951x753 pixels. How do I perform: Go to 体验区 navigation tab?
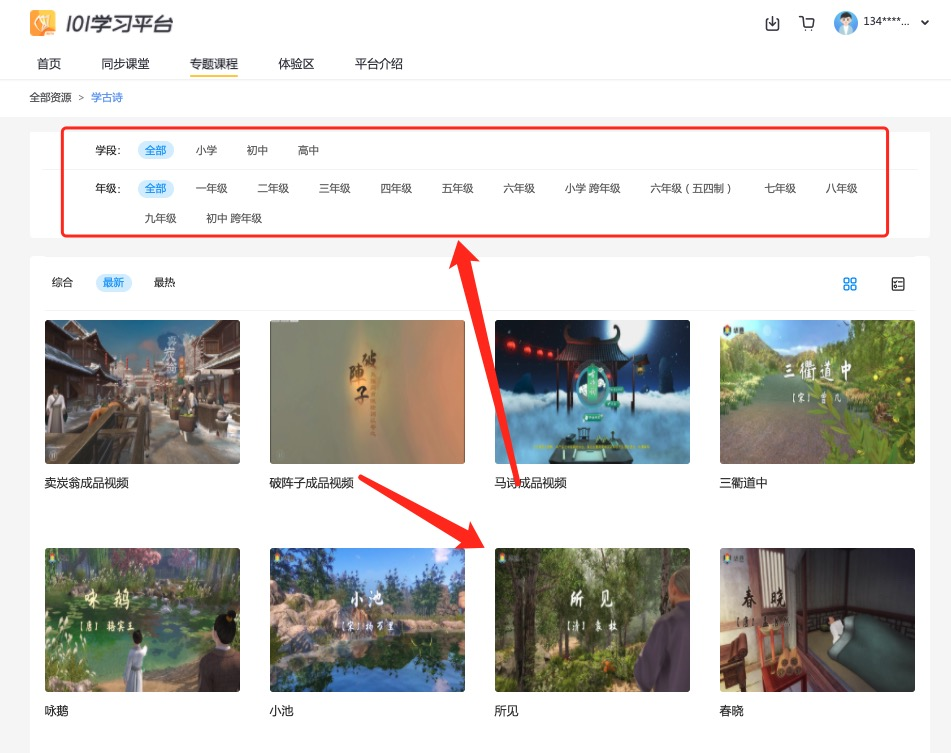[x=296, y=64]
